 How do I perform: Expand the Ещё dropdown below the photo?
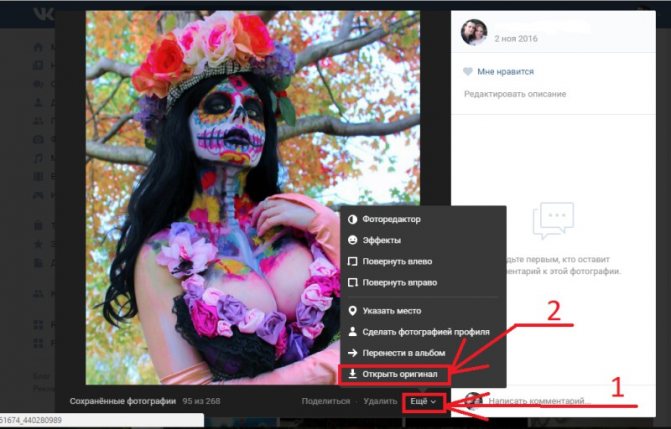pyautogui.click(x=423, y=401)
